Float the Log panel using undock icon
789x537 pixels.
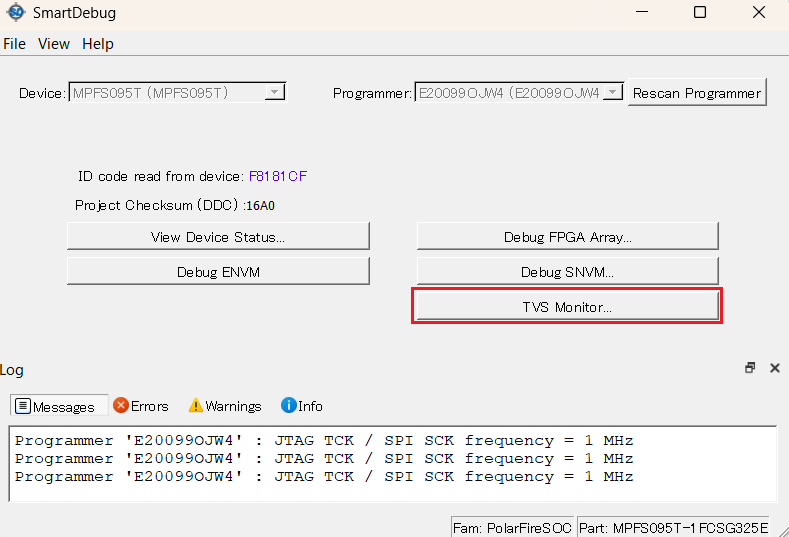tap(750, 368)
